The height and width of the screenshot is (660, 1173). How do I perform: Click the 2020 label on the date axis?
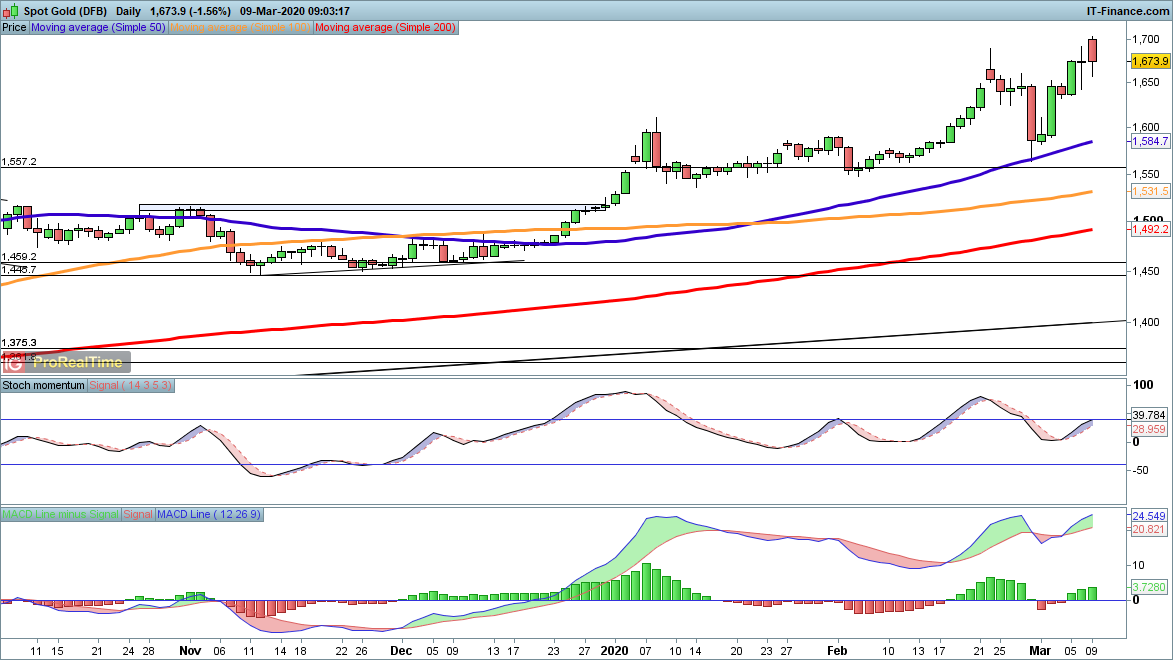(615, 651)
